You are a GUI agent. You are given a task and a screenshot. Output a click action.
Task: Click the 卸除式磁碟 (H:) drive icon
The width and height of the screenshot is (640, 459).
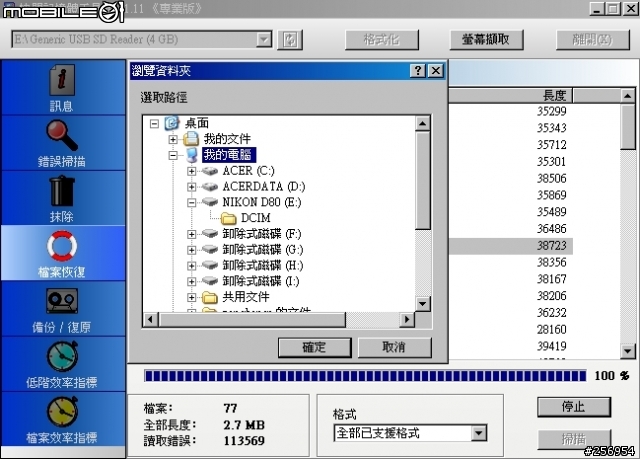pyautogui.click(x=210, y=265)
